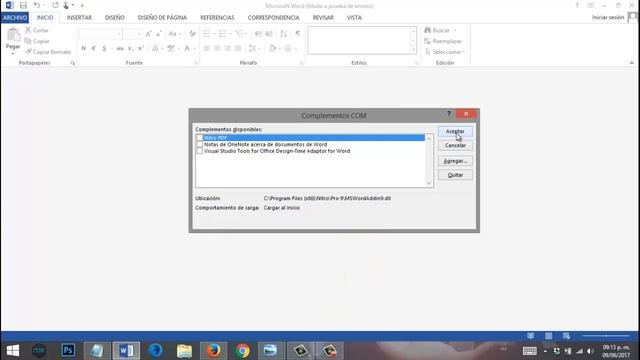The width and height of the screenshot is (640, 360).
Task: Click the Redo icon in quick access toolbar
Action: click(x=55, y=5)
